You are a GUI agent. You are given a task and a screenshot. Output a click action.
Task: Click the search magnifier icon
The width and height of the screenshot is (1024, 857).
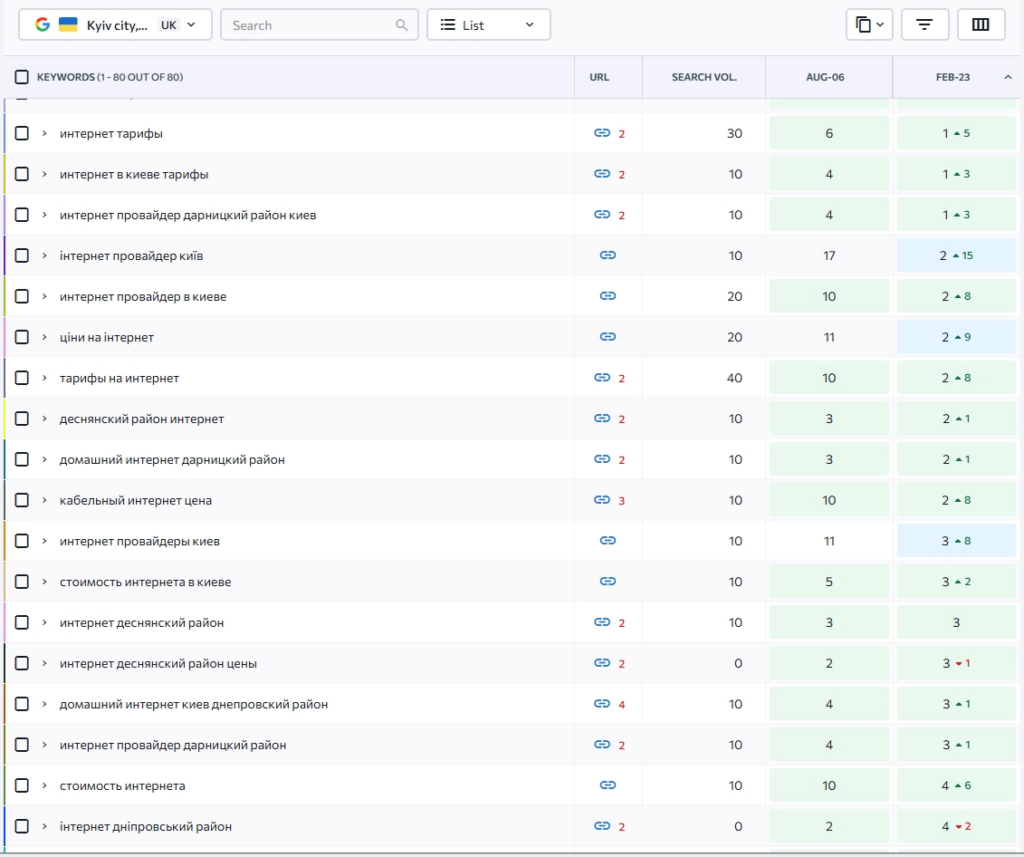[x=402, y=25]
